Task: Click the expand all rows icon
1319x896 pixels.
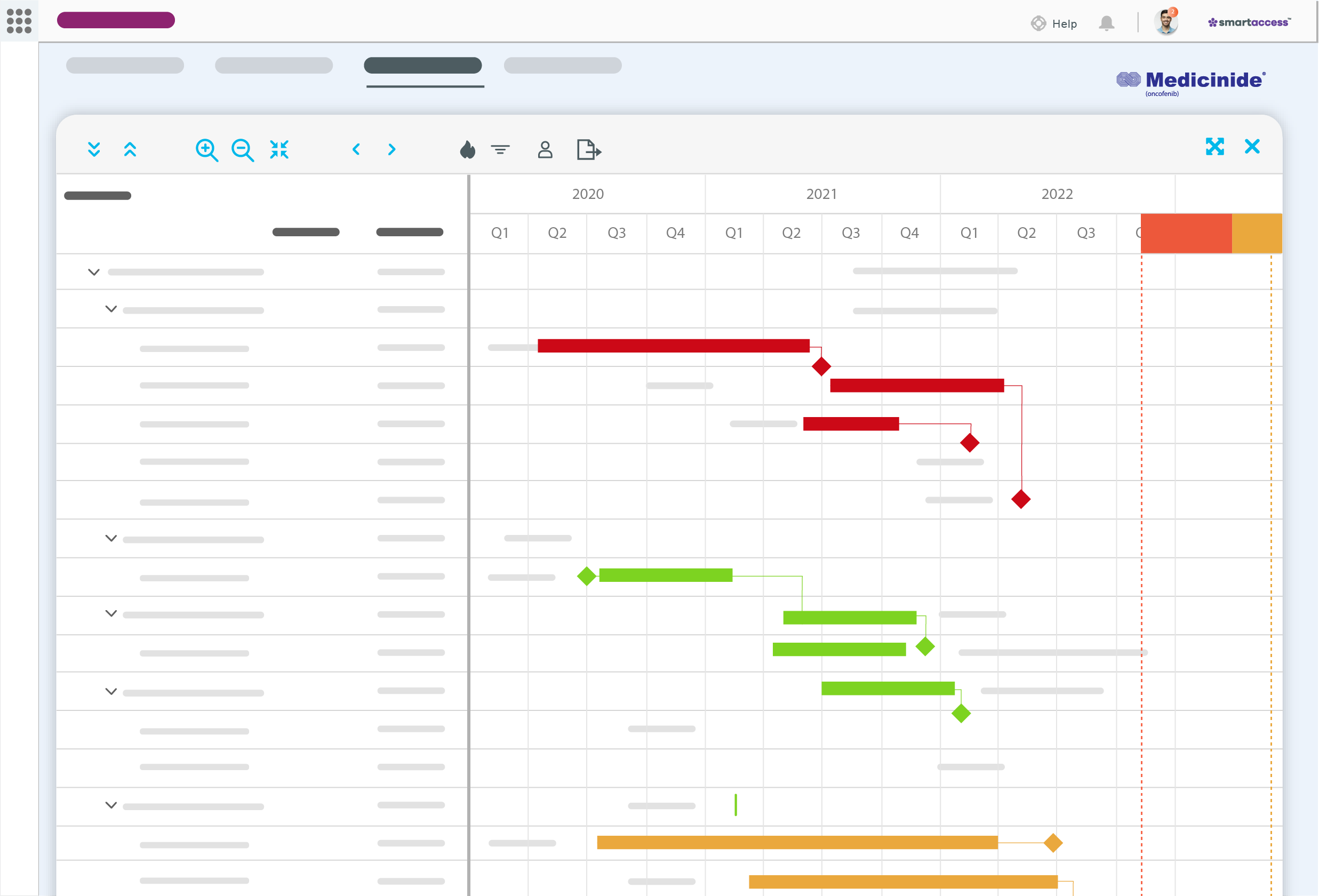Action: (x=93, y=150)
